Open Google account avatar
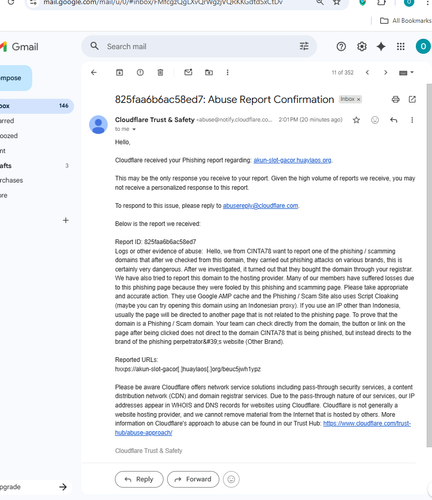 coord(423,46)
